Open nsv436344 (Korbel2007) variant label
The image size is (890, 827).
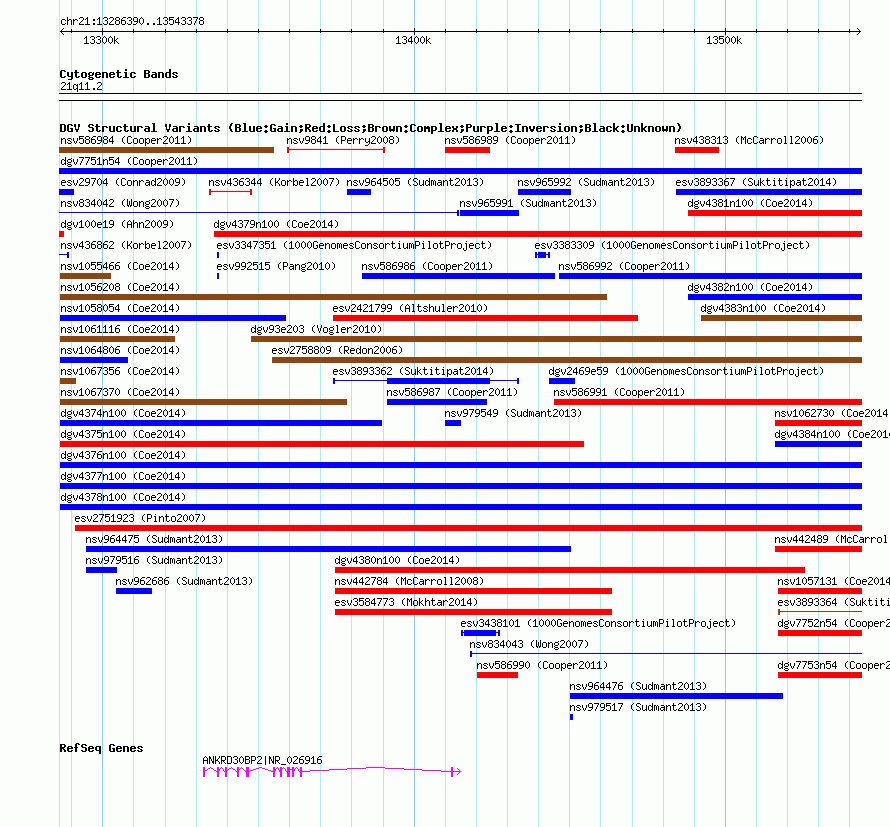click(274, 182)
